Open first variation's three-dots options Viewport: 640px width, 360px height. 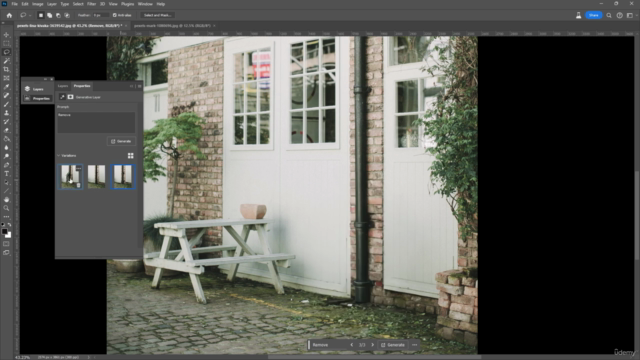78,168
